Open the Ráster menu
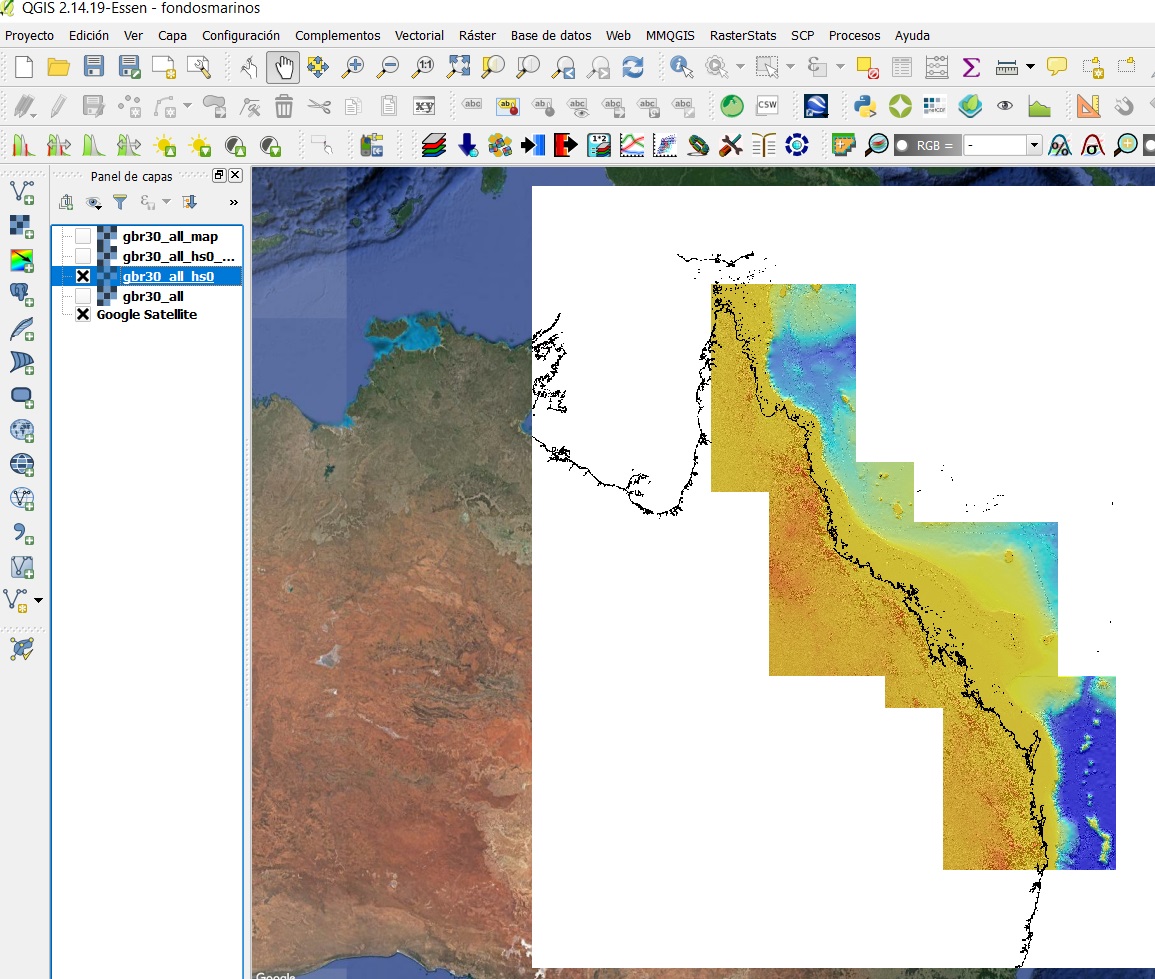The height and width of the screenshot is (979, 1155). click(x=477, y=35)
